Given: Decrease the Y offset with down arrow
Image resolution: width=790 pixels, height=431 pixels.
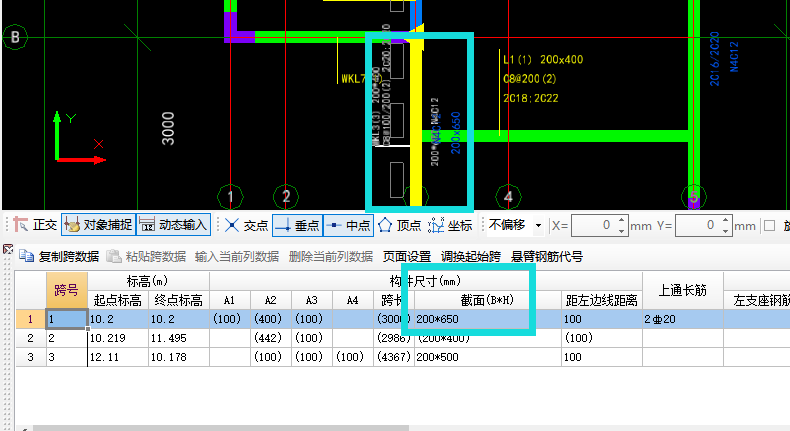Looking at the screenshot, I should [726, 230].
